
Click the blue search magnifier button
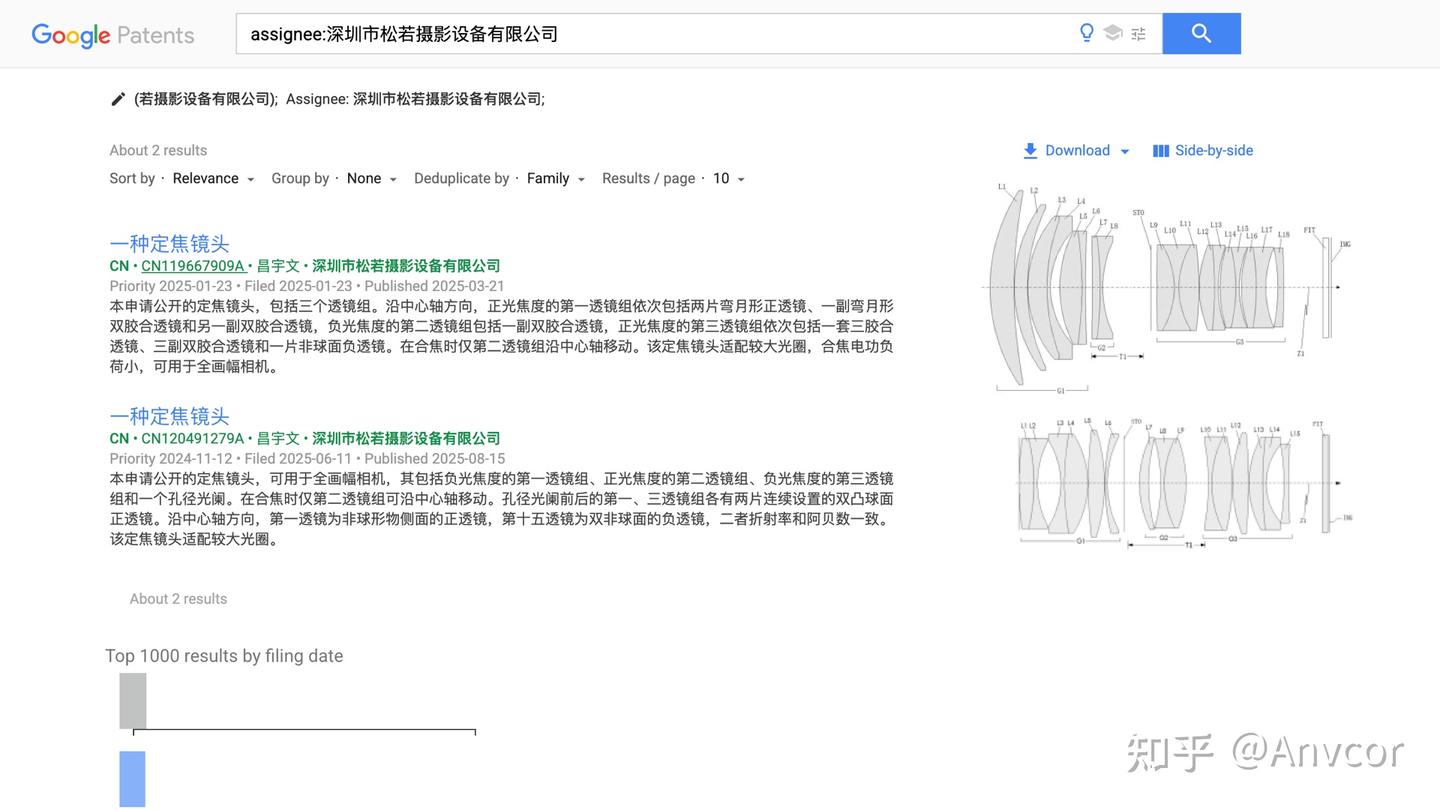pyautogui.click(x=1201, y=33)
